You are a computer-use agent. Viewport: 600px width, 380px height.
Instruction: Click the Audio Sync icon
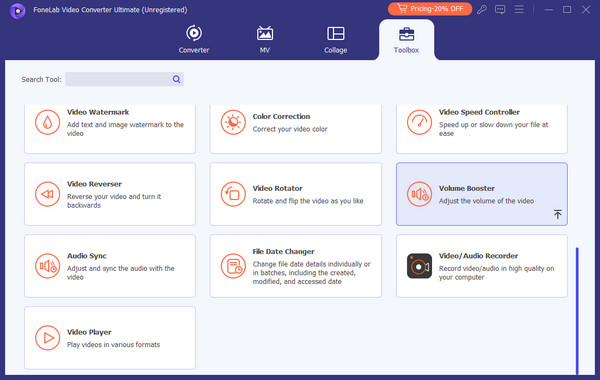47,266
